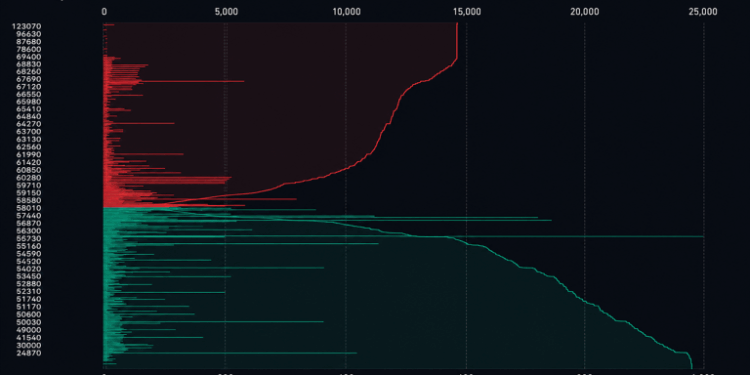Viewport: 750px width, 375px height.
Task: Select the 64270 price label
Action: tap(28, 124)
